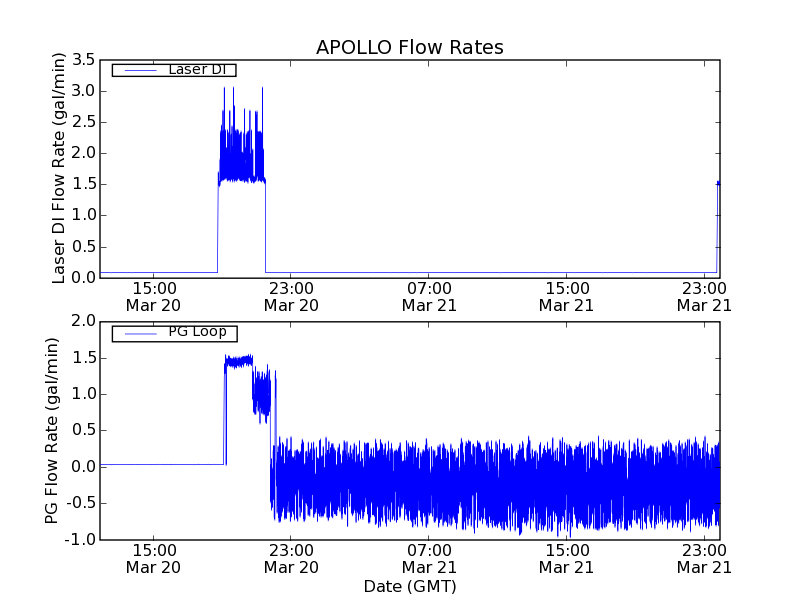Click the 3.5 tick label on top chart
Screen dimensions: 800x600
pyautogui.click(x=84, y=60)
